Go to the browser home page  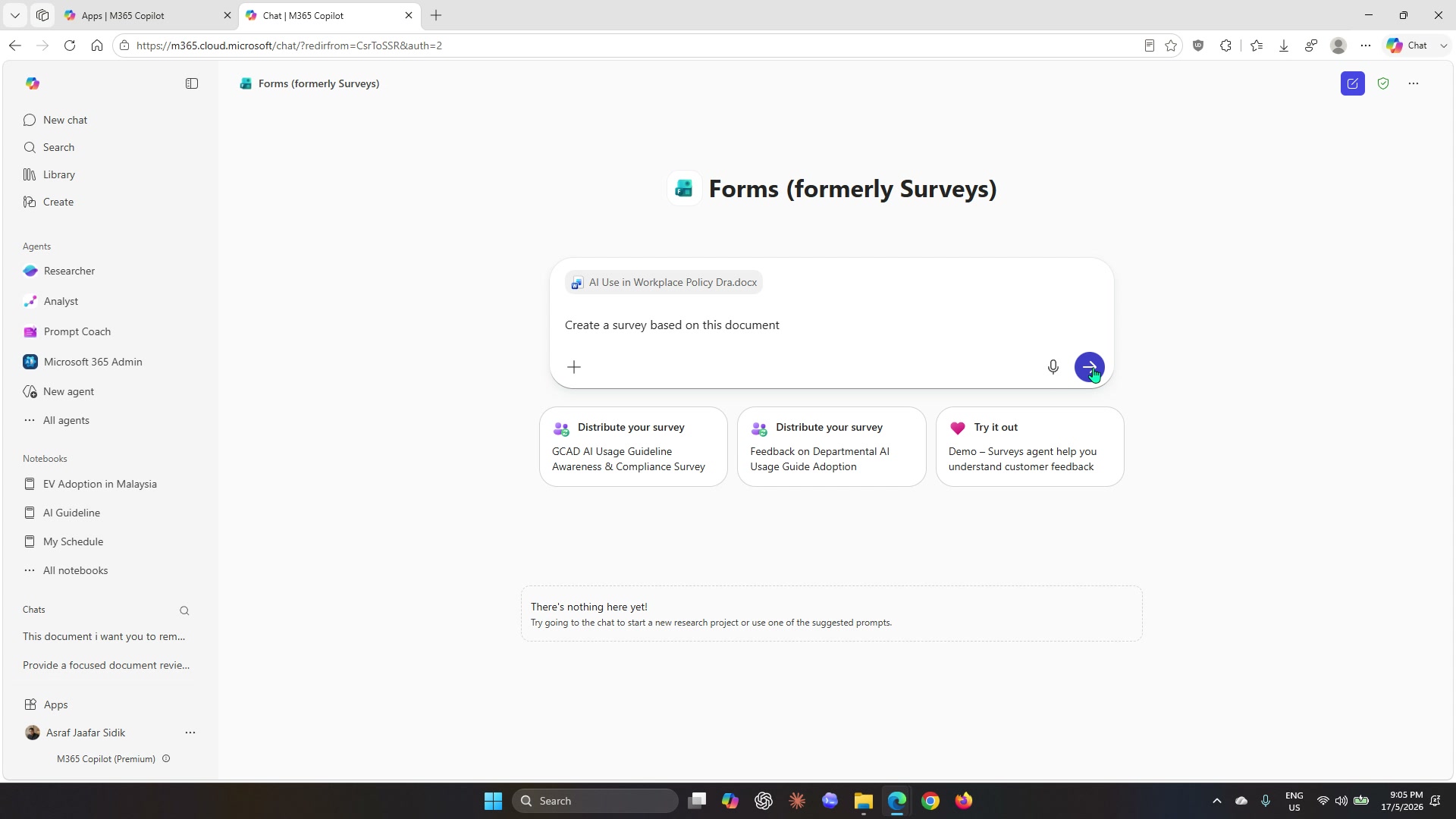click(97, 45)
